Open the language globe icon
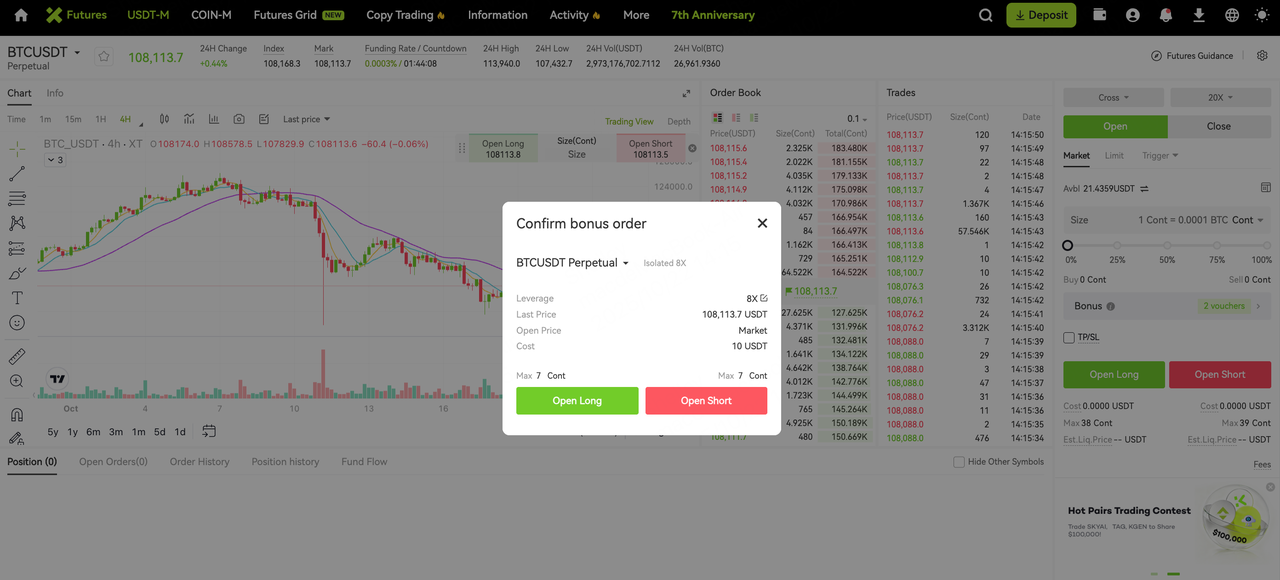The image size is (1280, 580). 1232,15
